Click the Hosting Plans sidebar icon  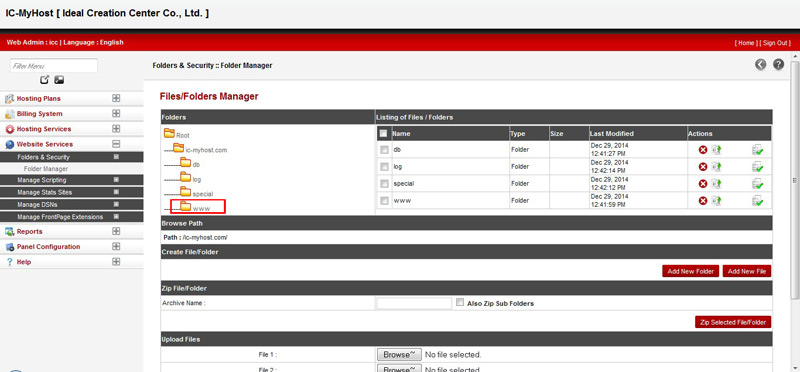[x=9, y=98]
